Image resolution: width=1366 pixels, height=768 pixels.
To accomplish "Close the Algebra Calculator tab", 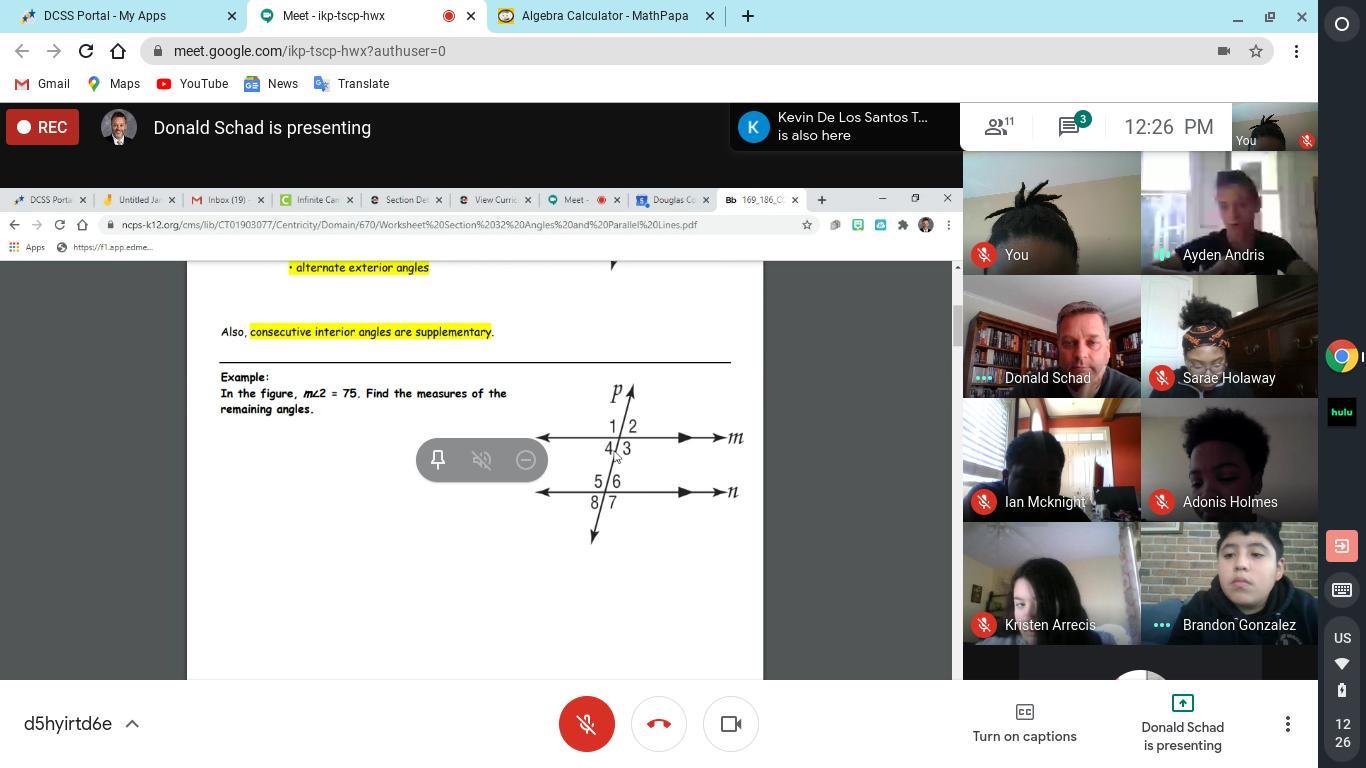I will pos(710,16).
